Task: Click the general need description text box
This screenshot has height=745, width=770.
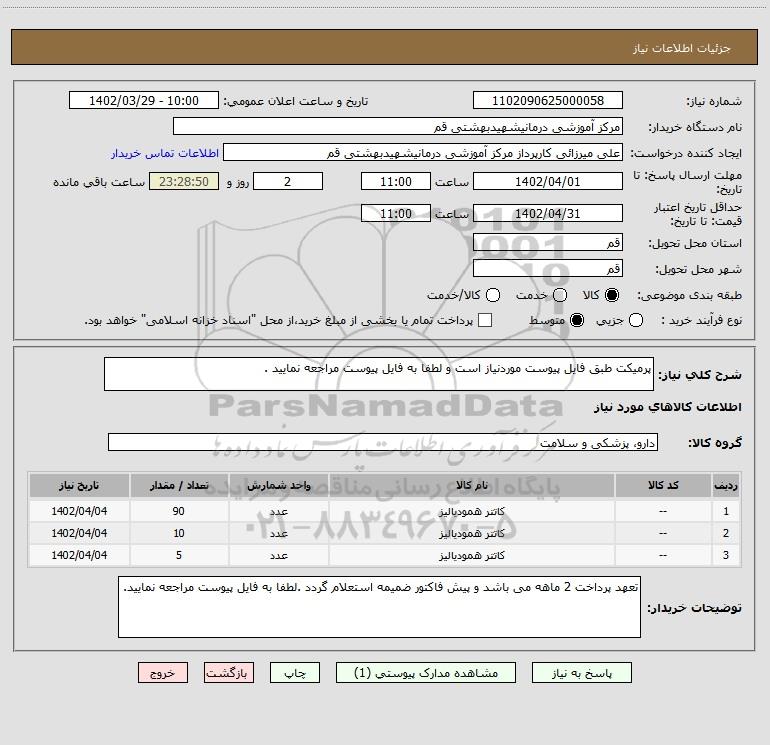Action: tap(379, 374)
